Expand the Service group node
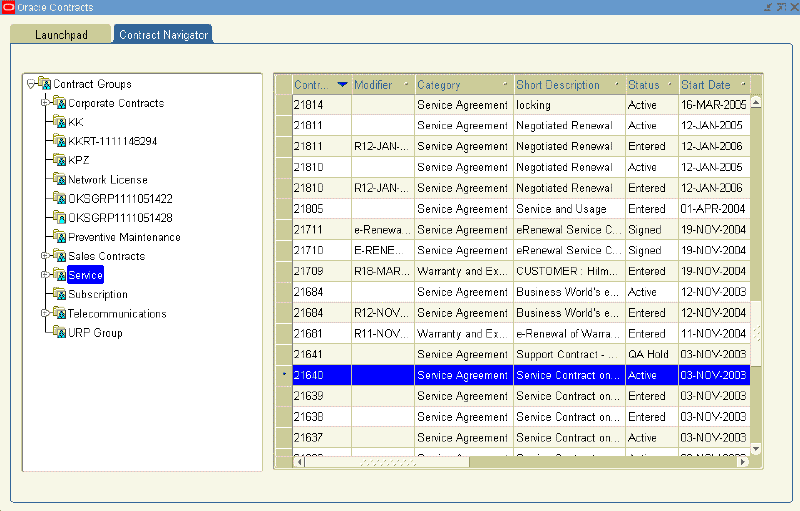 [45, 275]
